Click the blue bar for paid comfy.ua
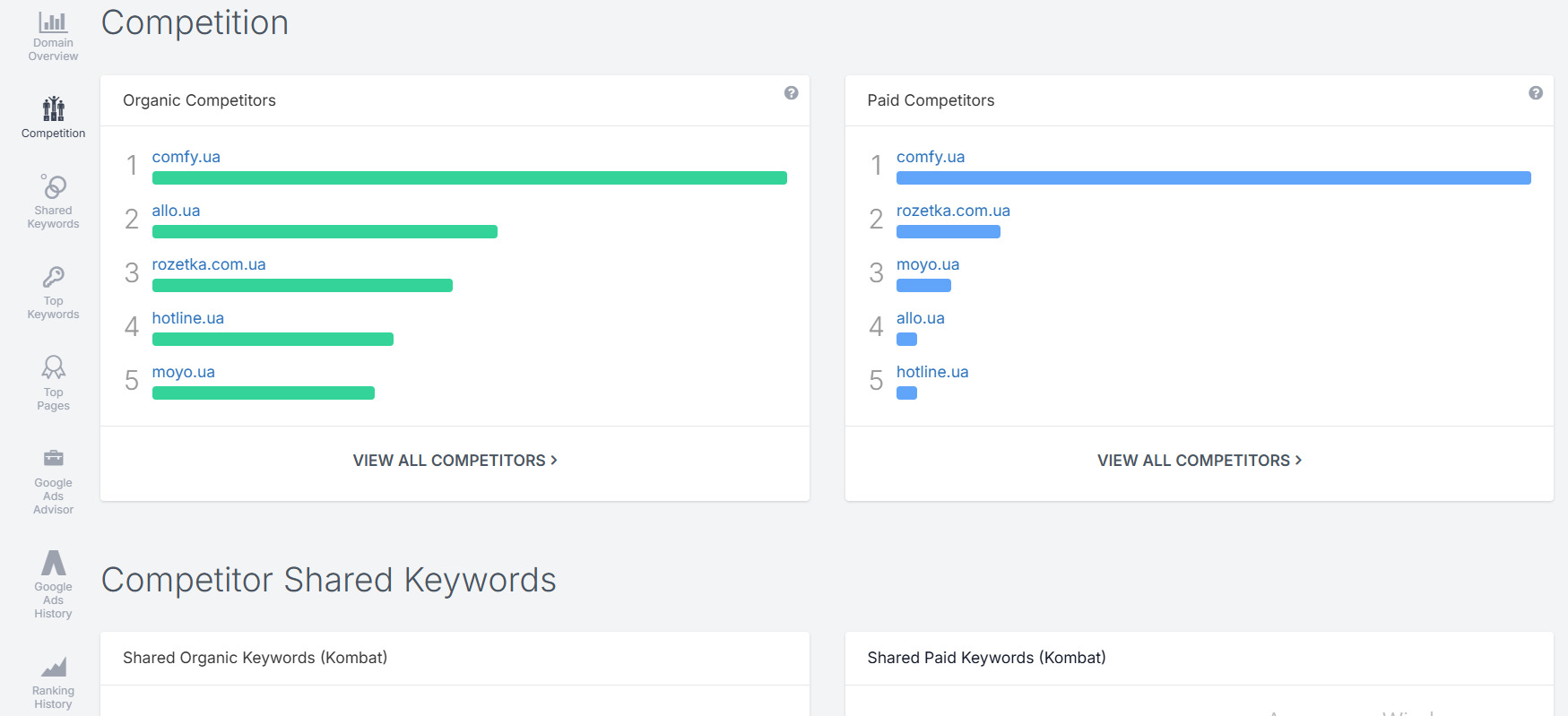1568x716 pixels. 1214,177
